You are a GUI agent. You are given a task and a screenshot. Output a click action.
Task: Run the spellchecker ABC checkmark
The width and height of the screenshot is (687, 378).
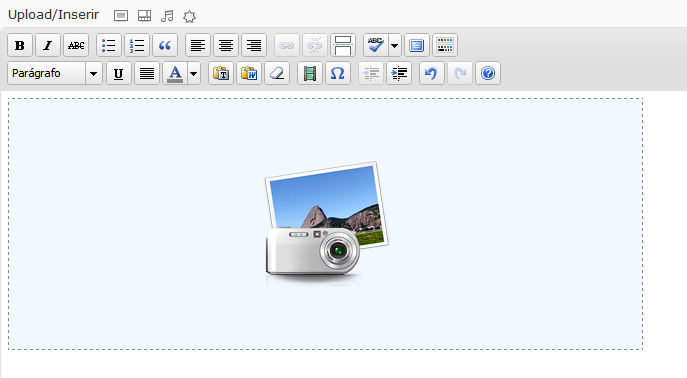click(375, 45)
